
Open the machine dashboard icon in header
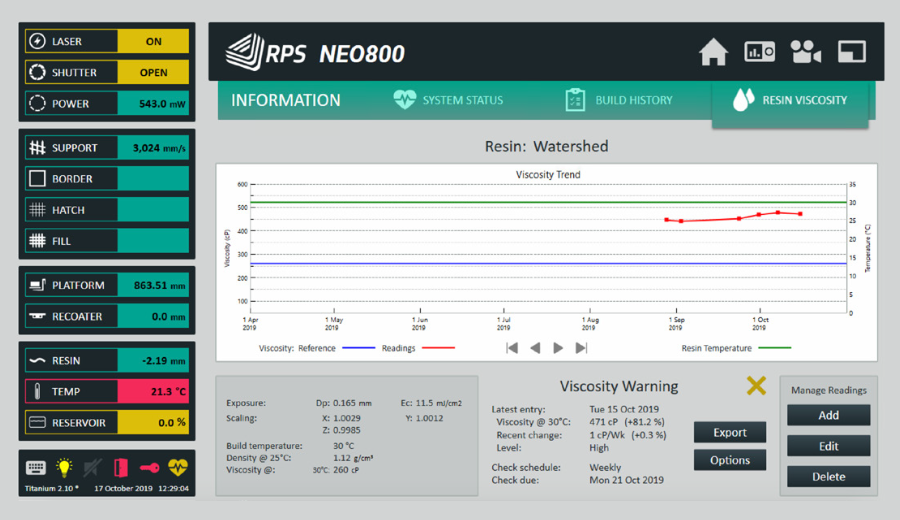pos(759,52)
